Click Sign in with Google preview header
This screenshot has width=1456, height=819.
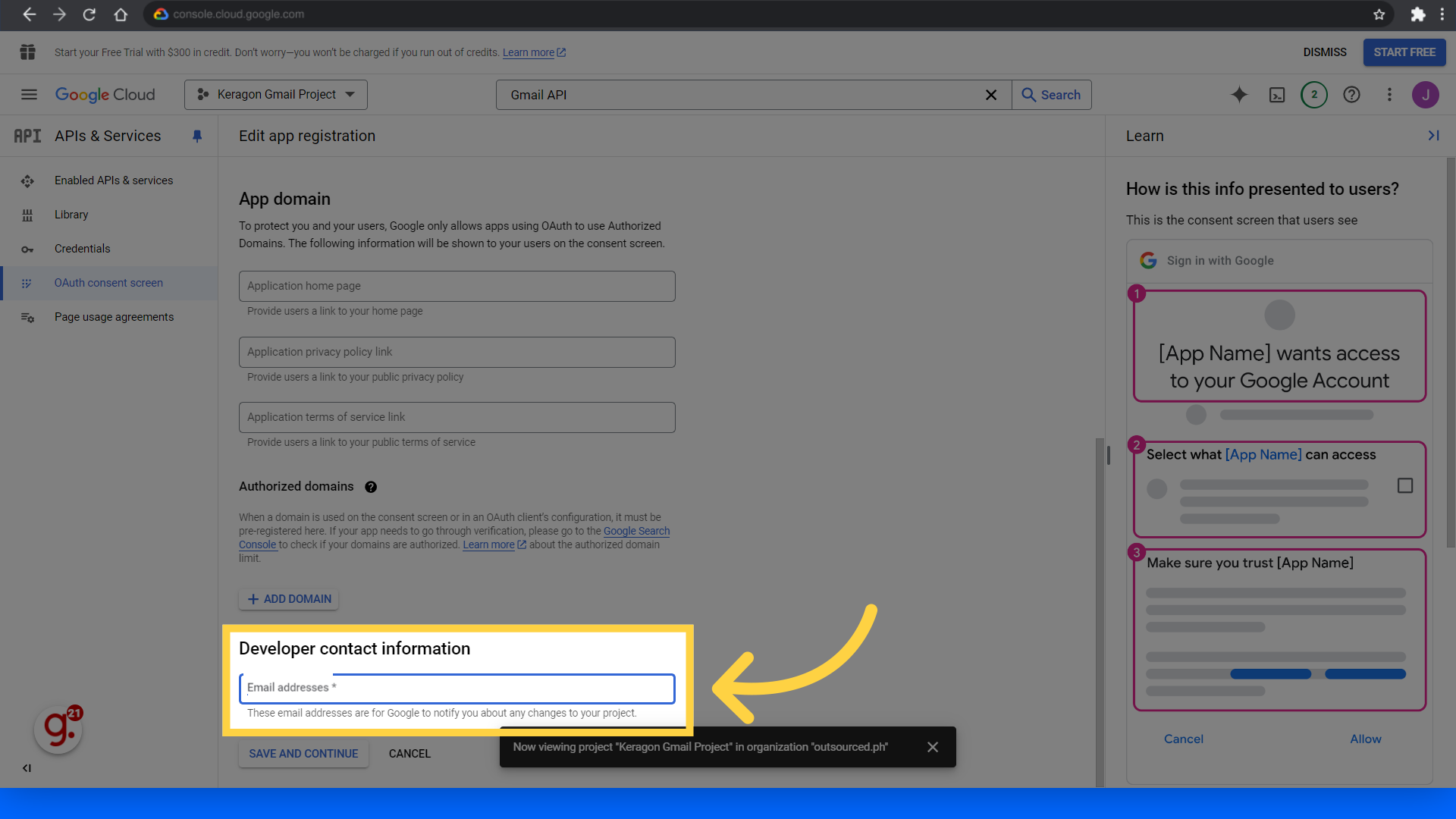(x=1219, y=261)
